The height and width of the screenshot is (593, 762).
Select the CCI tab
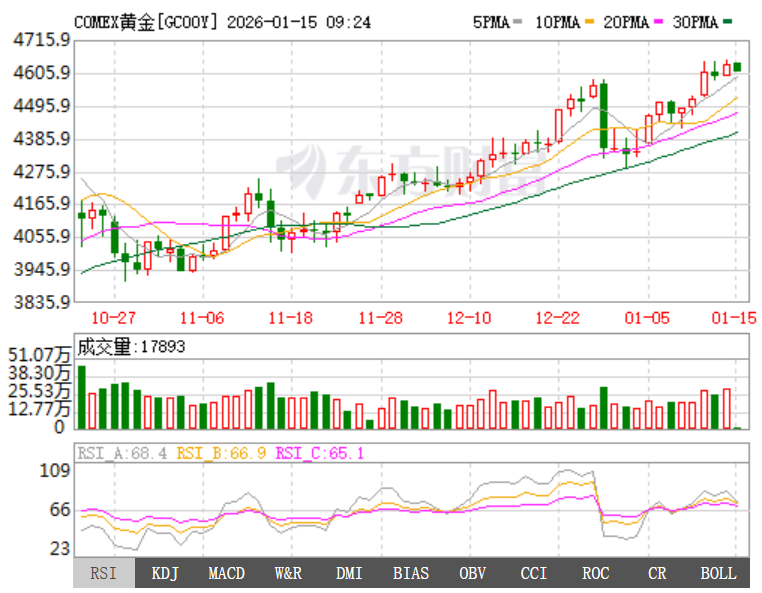pyautogui.click(x=534, y=573)
